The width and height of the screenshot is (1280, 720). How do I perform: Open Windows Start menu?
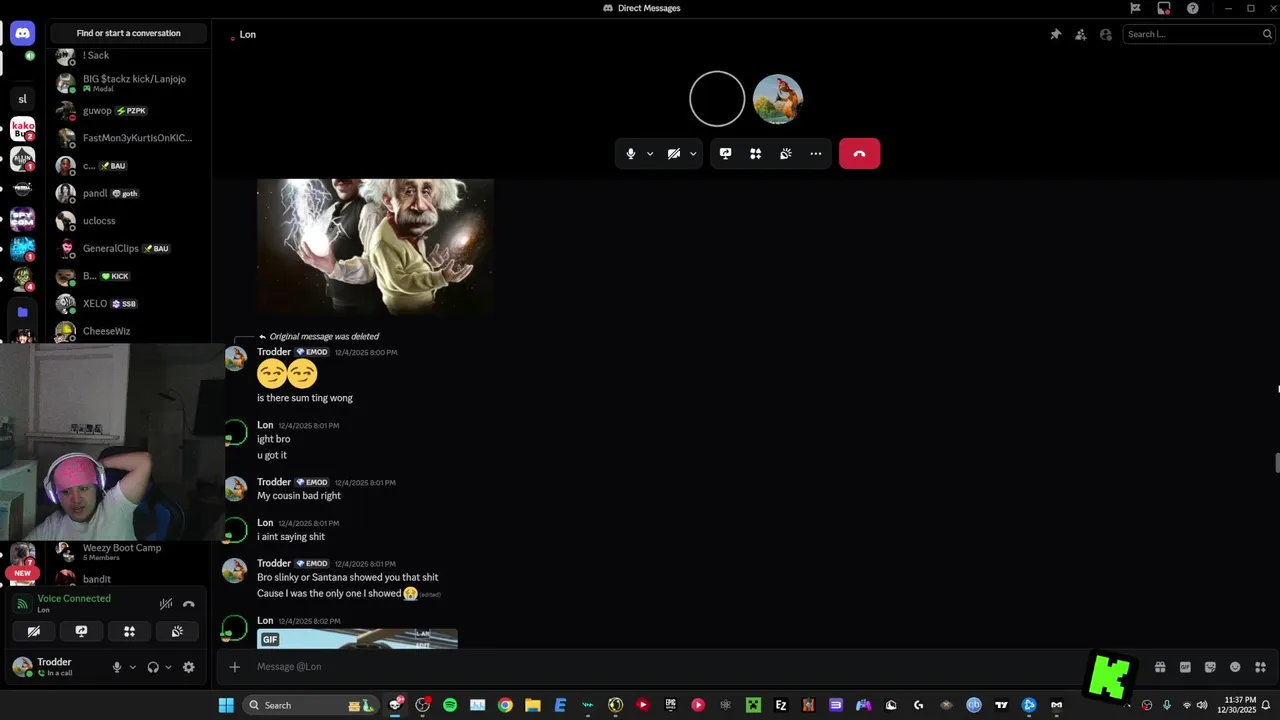226,705
